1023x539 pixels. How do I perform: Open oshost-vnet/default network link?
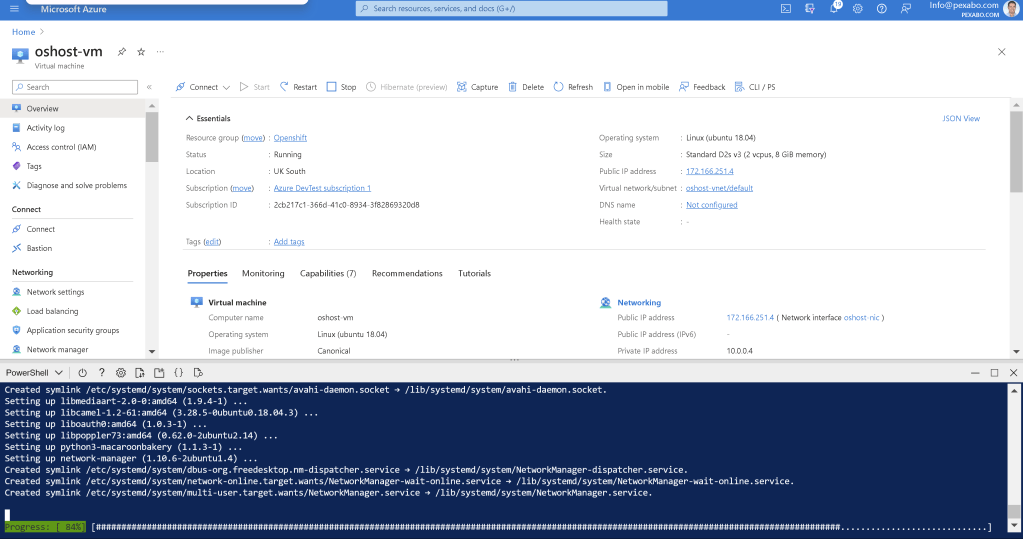coord(720,188)
